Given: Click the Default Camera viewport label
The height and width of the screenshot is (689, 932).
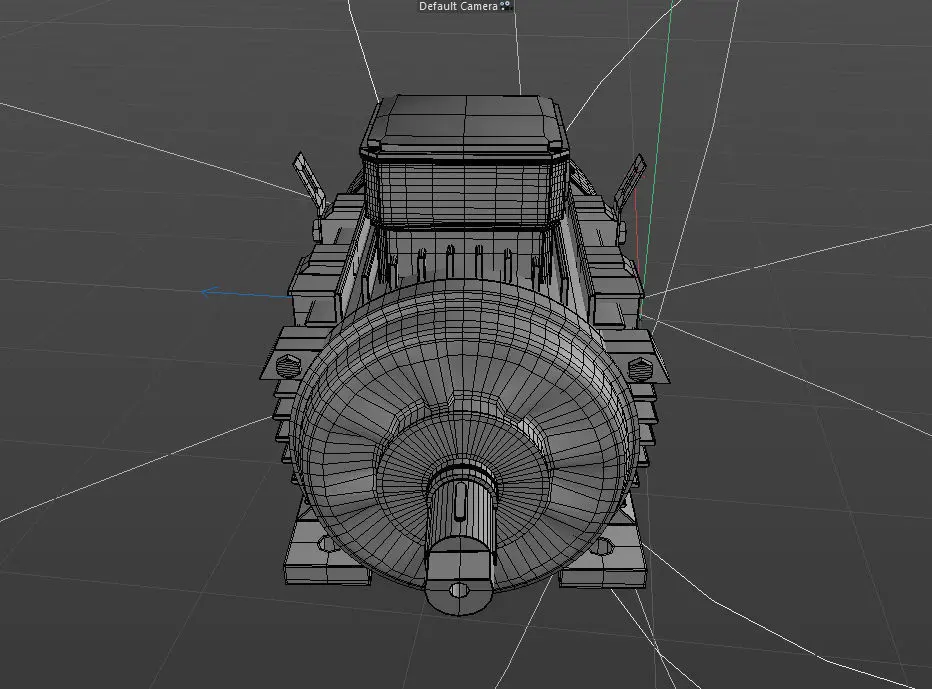Looking at the screenshot, I should click(x=458, y=7).
